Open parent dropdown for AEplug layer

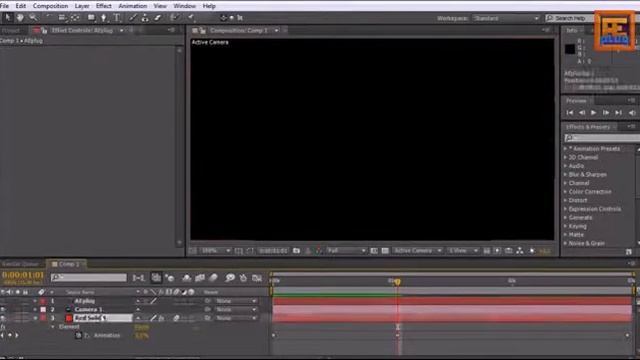(236, 301)
